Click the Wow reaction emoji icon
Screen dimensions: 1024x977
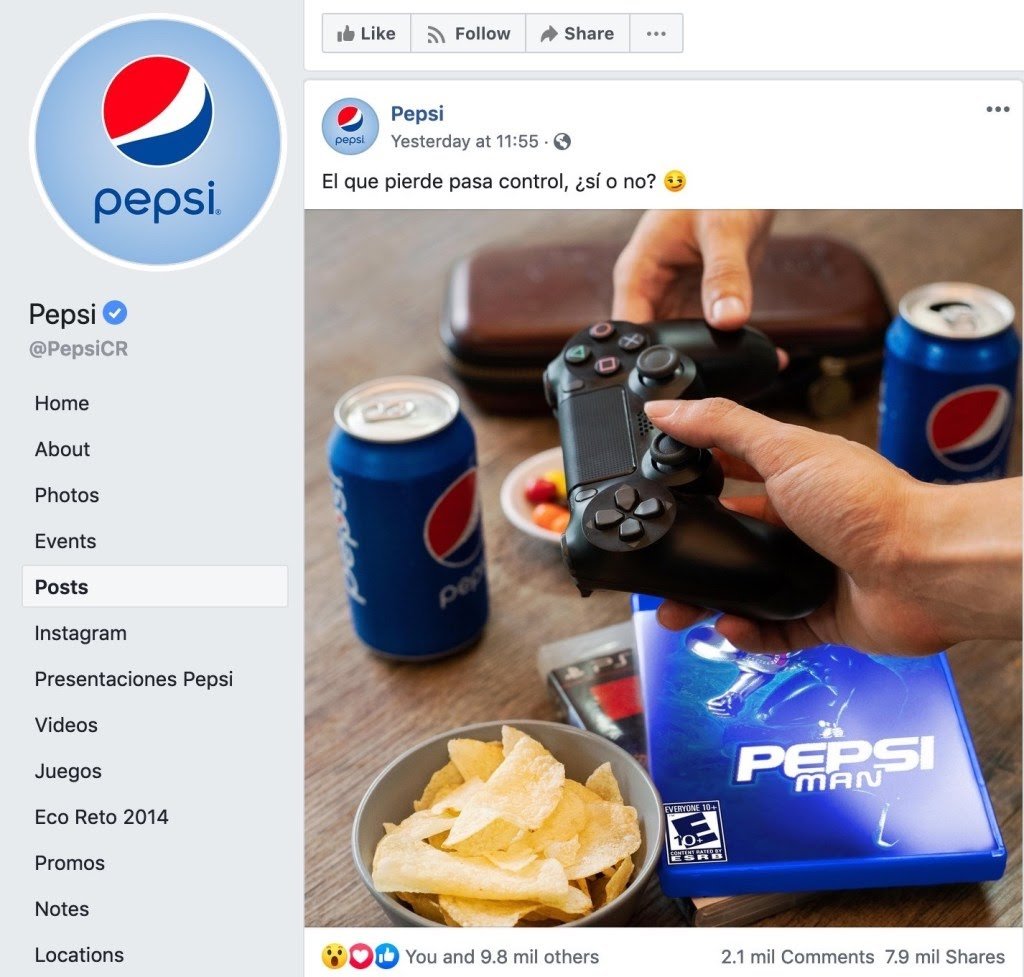click(334, 957)
